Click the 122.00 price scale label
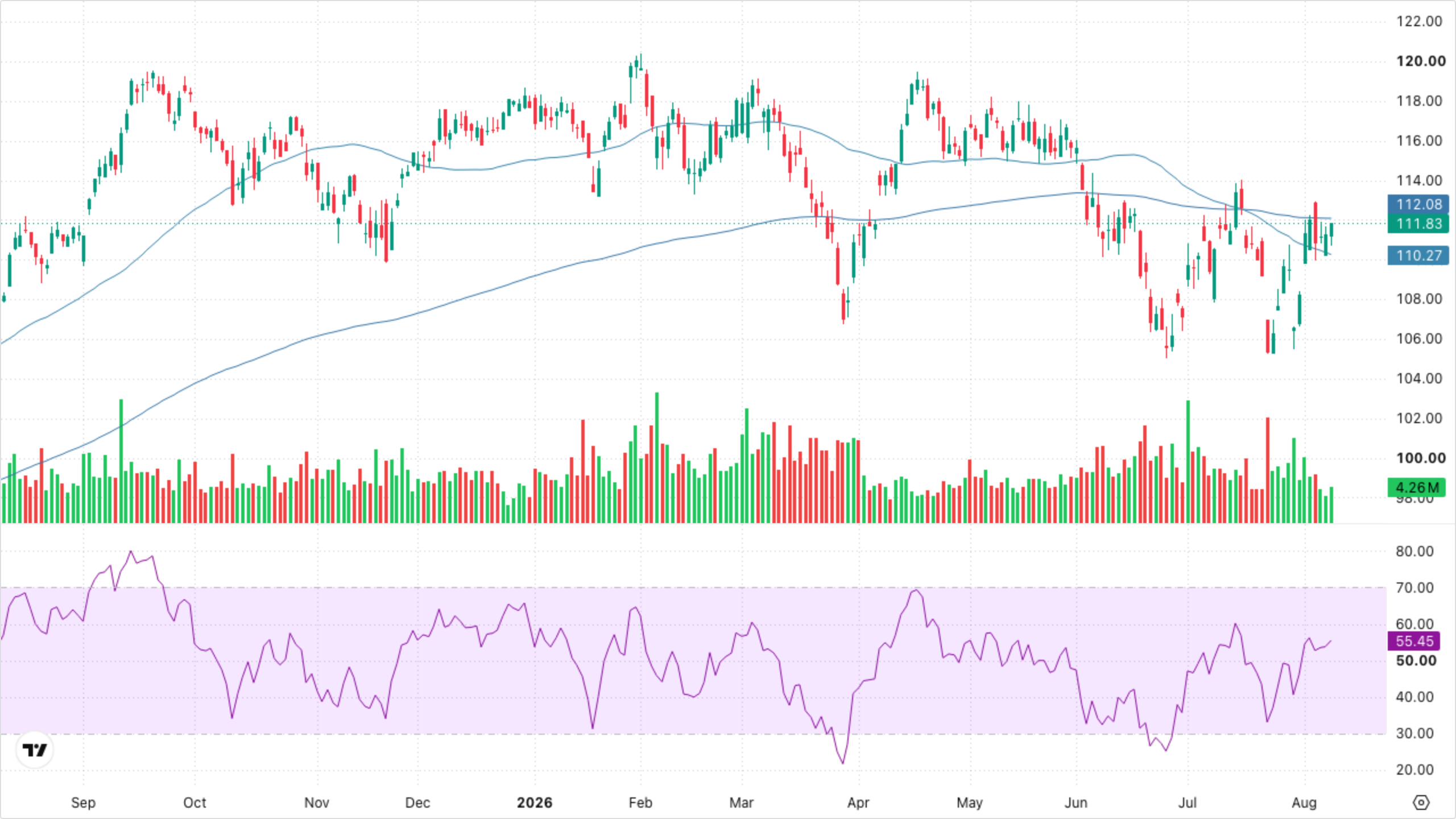This screenshot has width=1456, height=819. 1420,21
